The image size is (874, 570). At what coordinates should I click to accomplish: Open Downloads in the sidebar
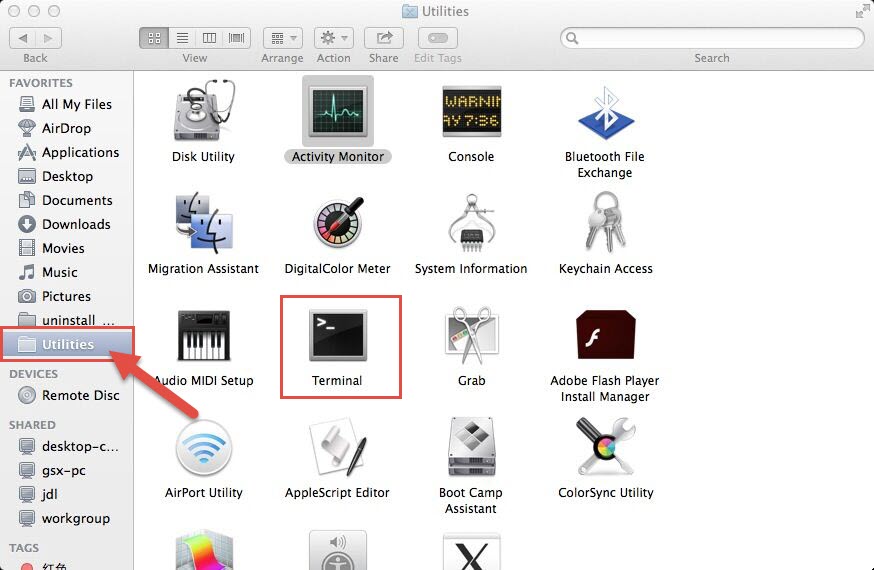click(x=67, y=224)
